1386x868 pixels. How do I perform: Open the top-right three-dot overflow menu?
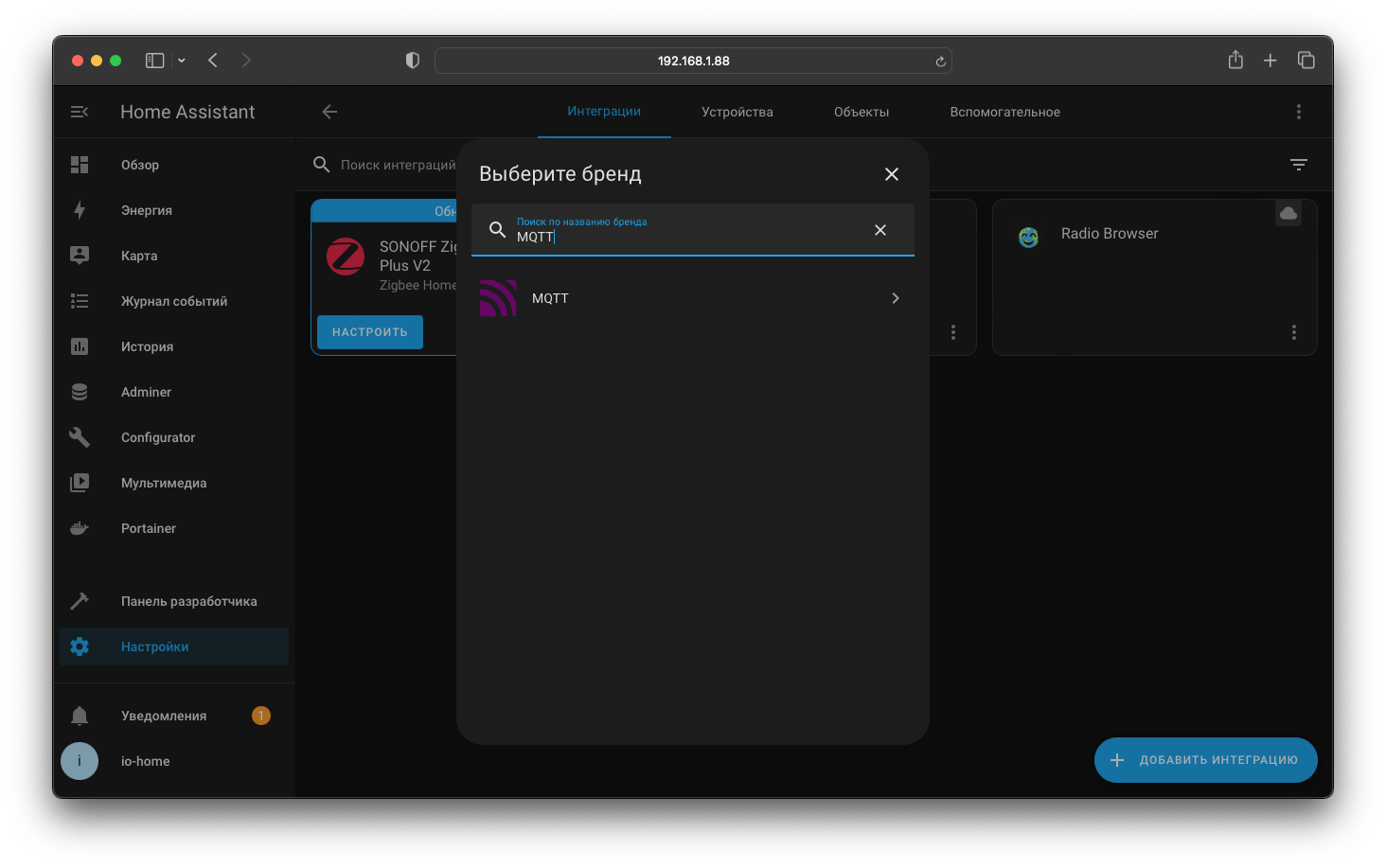(x=1298, y=112)
